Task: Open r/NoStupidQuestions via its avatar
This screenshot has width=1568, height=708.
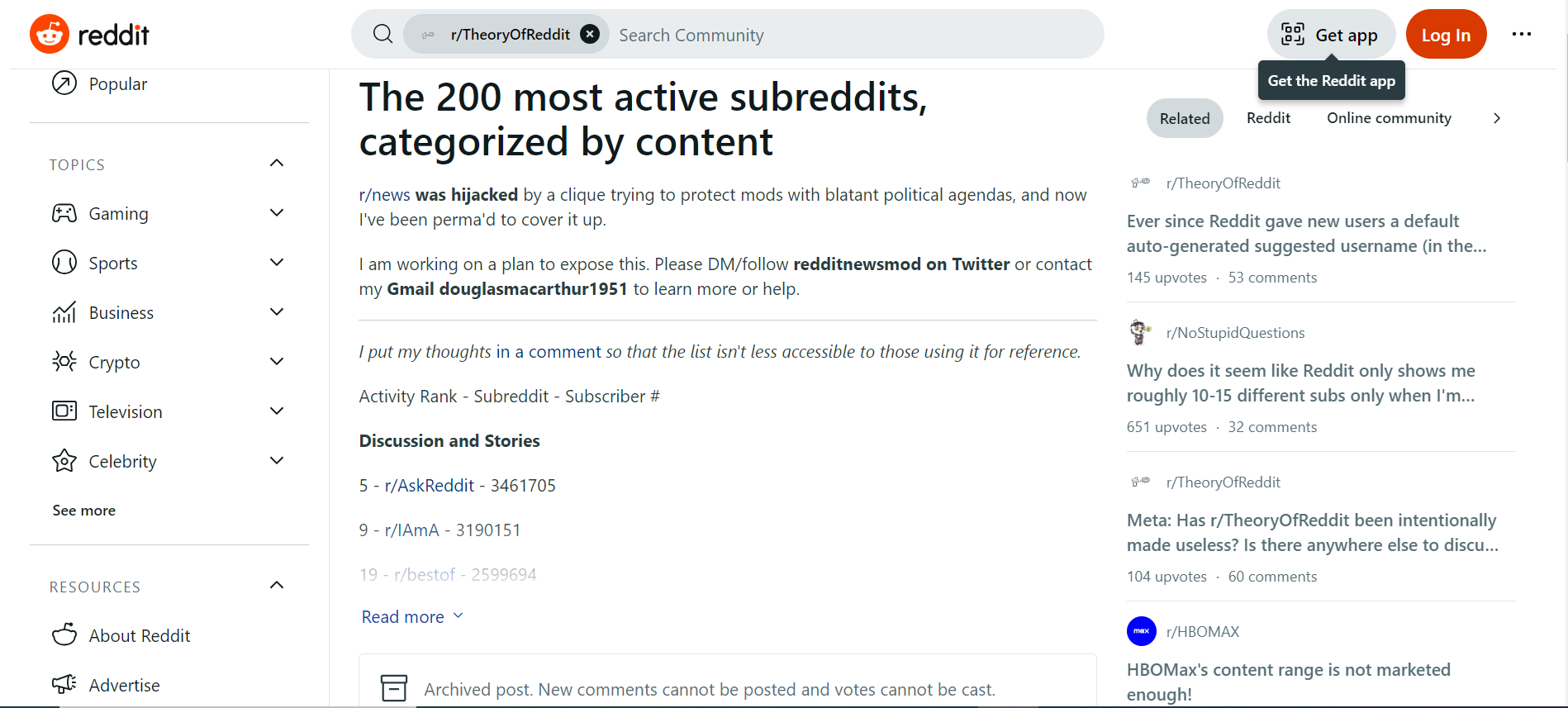Action: (1141, 331)
